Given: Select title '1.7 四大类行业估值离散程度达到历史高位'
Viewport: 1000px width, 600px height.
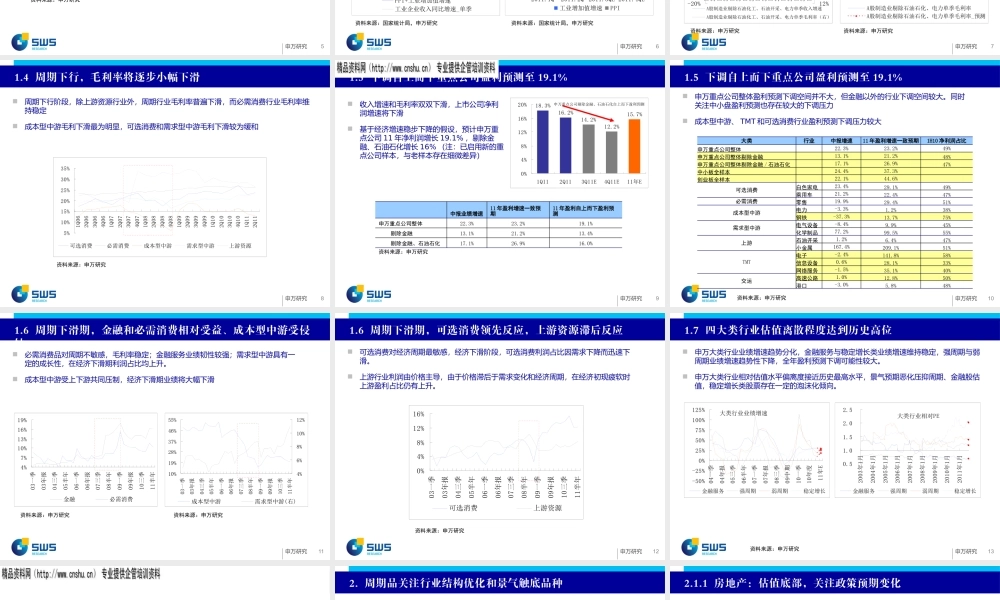Looking at the screenshot, I should tap(788, 330).
